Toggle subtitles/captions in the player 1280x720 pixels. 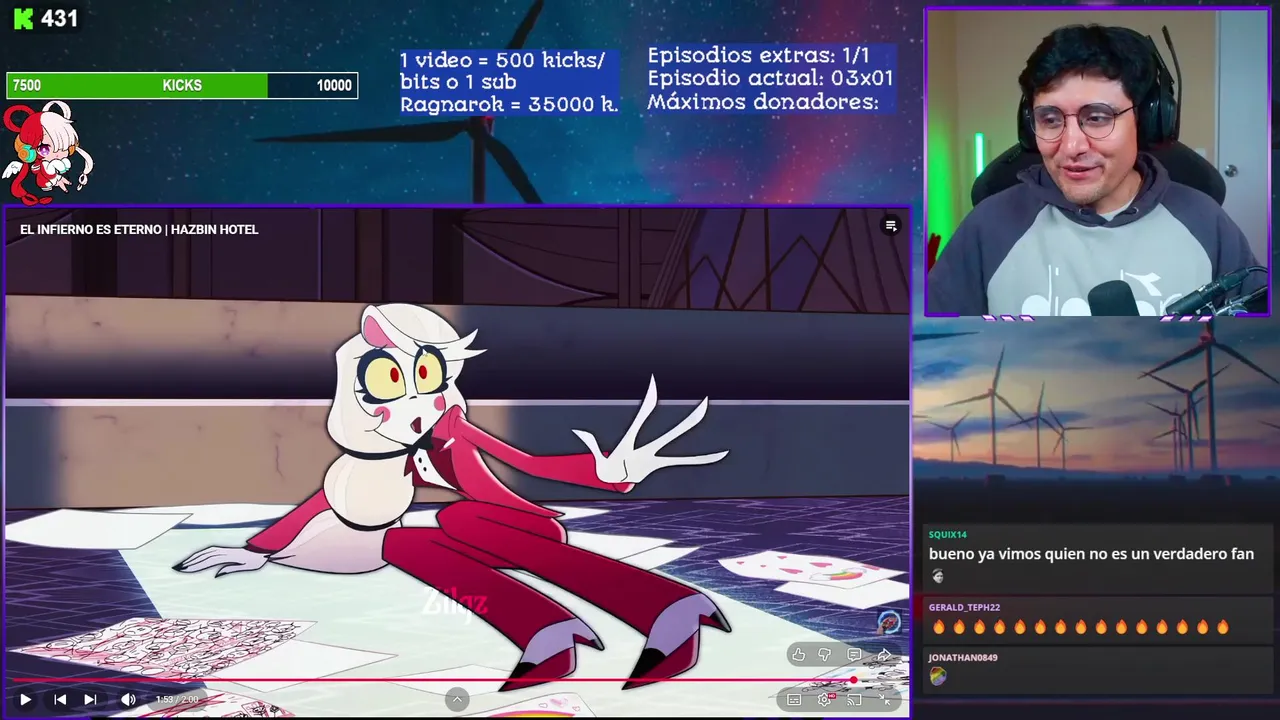tap(794, 700)
